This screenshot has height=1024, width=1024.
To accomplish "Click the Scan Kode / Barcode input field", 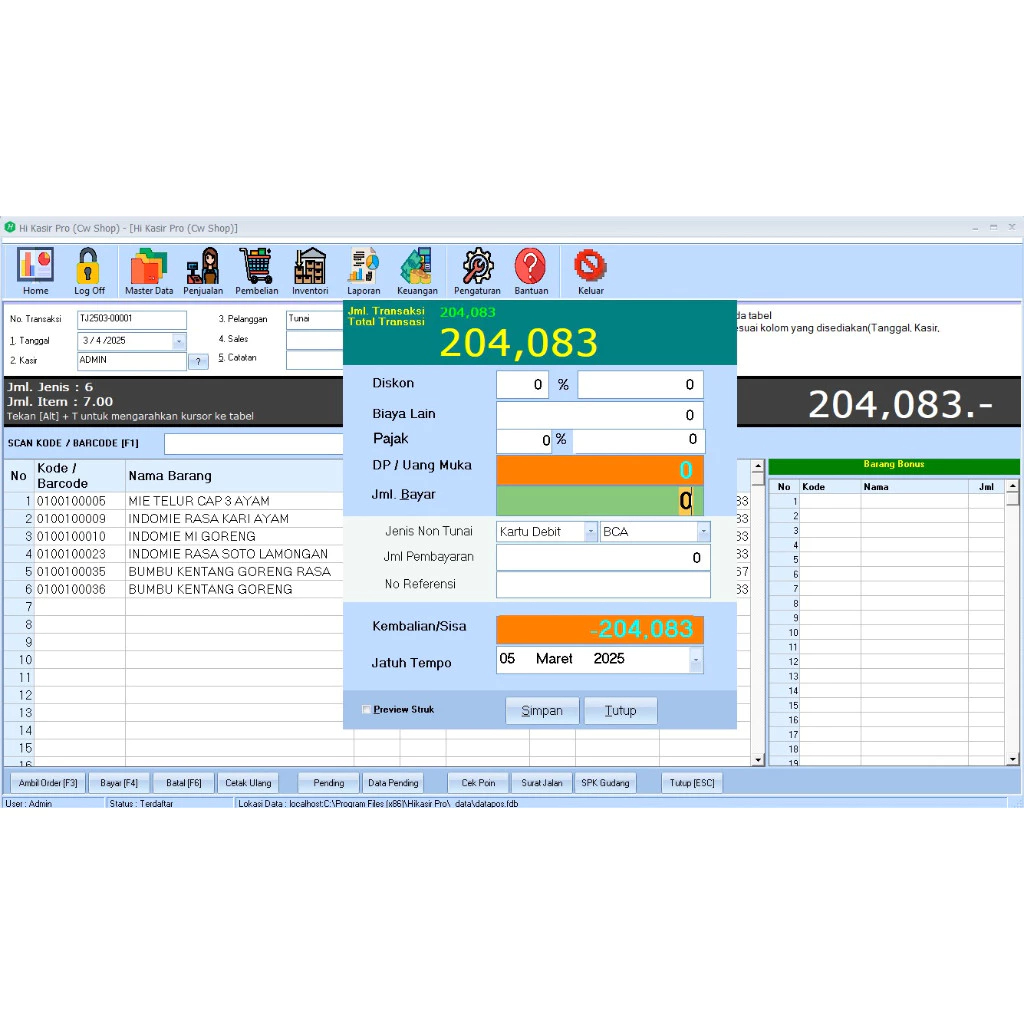I will click(x=253, y=443).
